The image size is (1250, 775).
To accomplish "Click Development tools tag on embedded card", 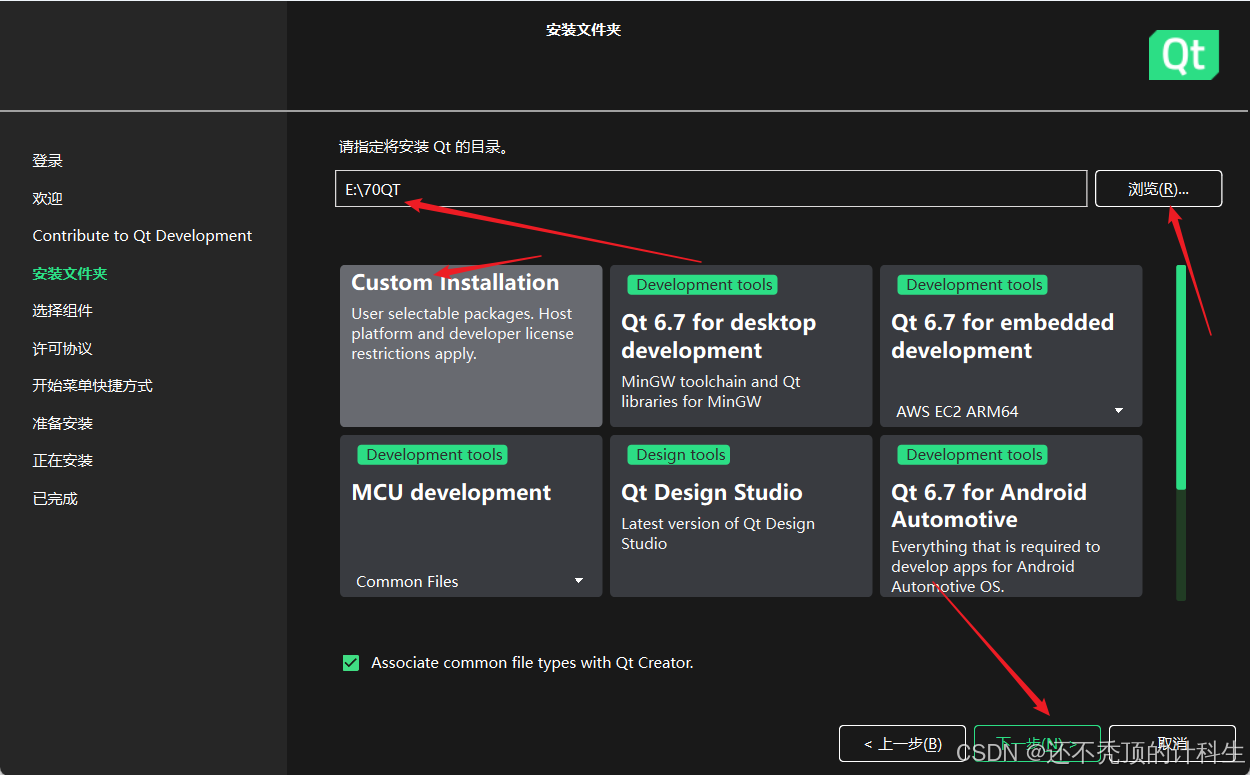I will [x=974, y=285].
